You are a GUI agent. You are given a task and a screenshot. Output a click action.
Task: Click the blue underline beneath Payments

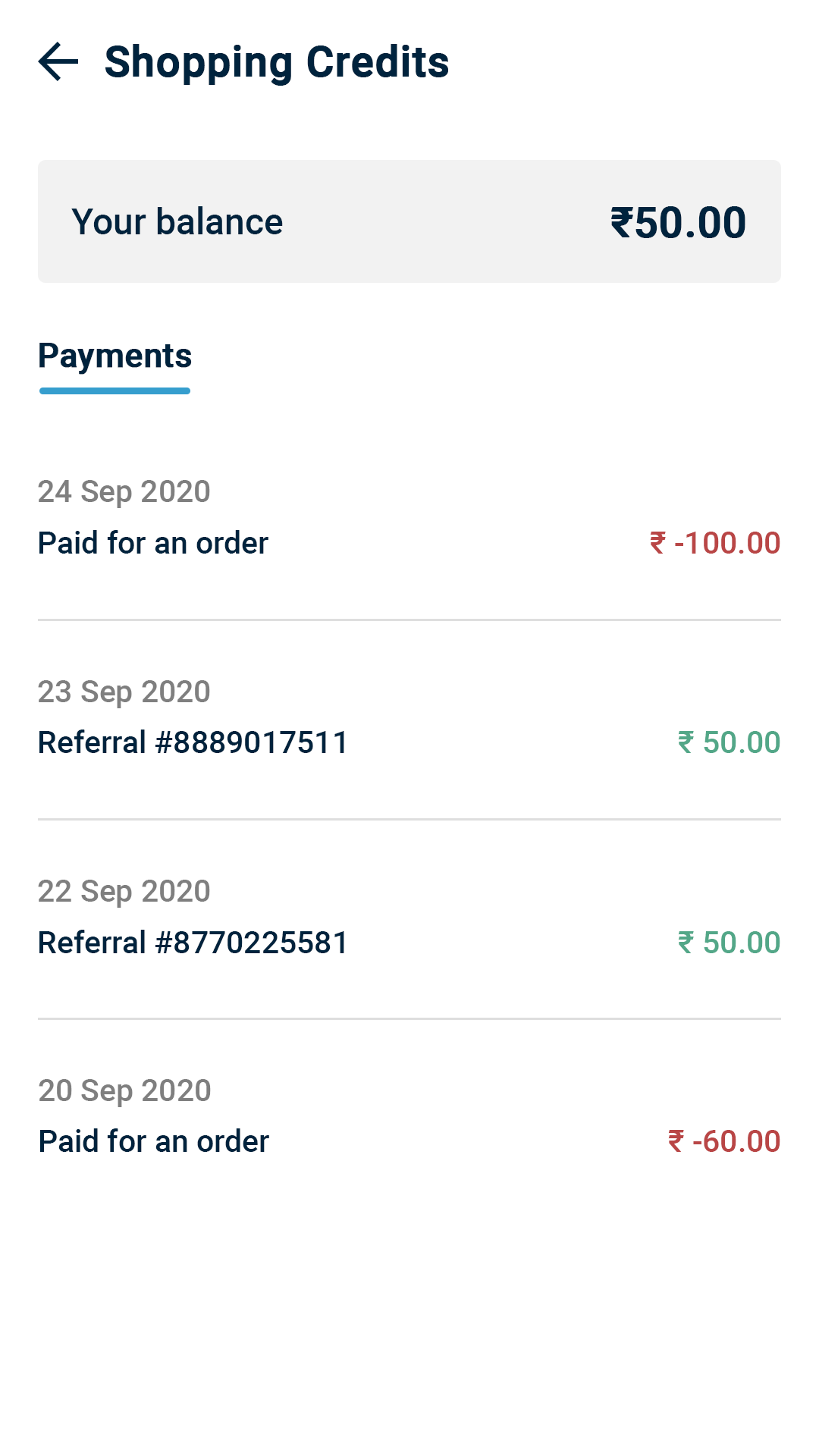[x=115, y=391]
